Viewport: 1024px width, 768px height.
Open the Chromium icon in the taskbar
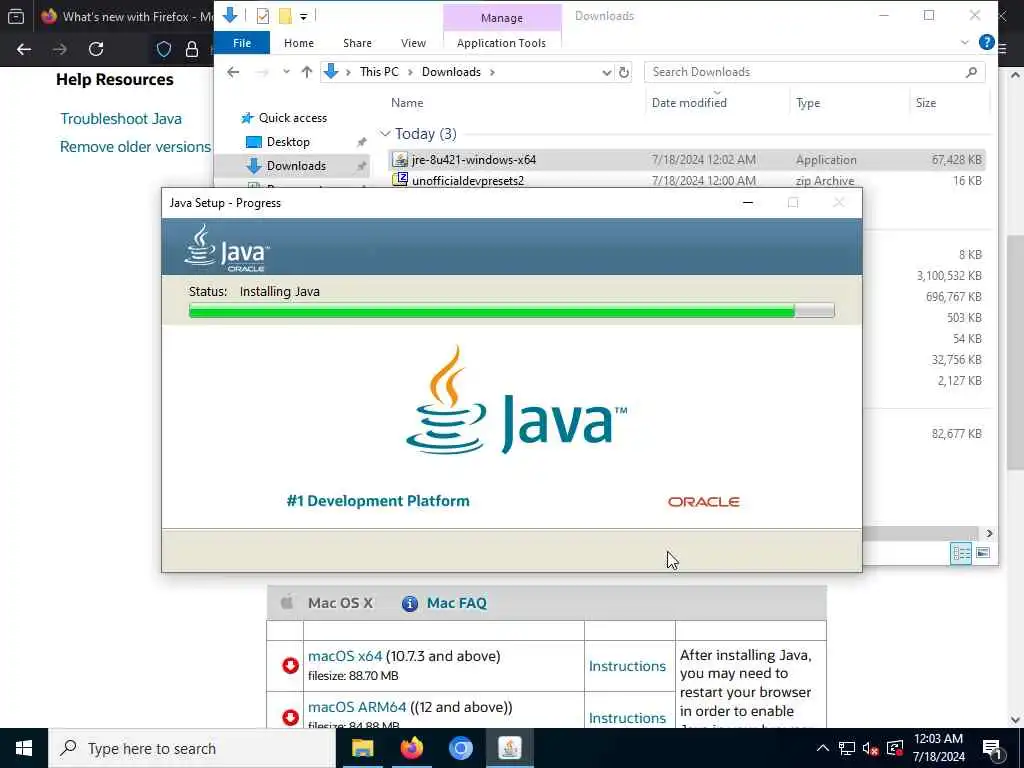(x=460, y=748)
